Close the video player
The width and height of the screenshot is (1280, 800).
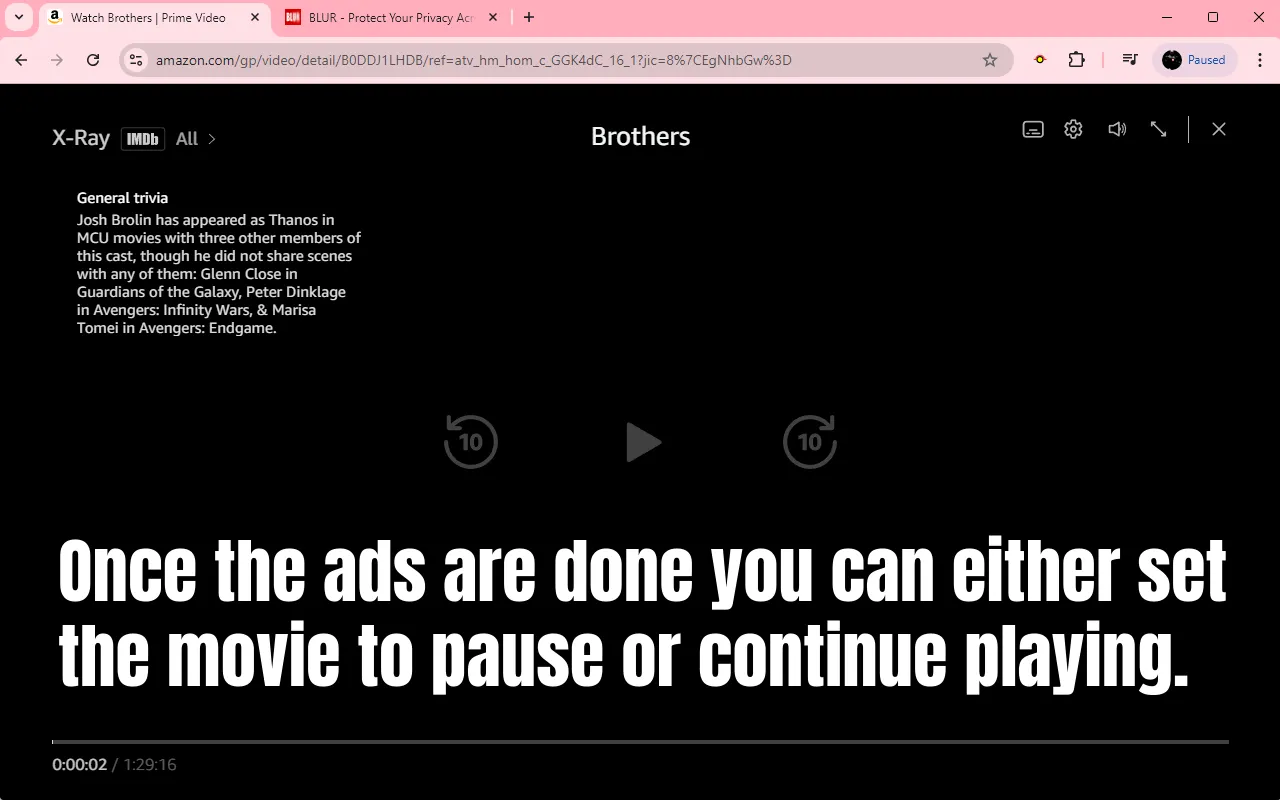(1219, 129)
